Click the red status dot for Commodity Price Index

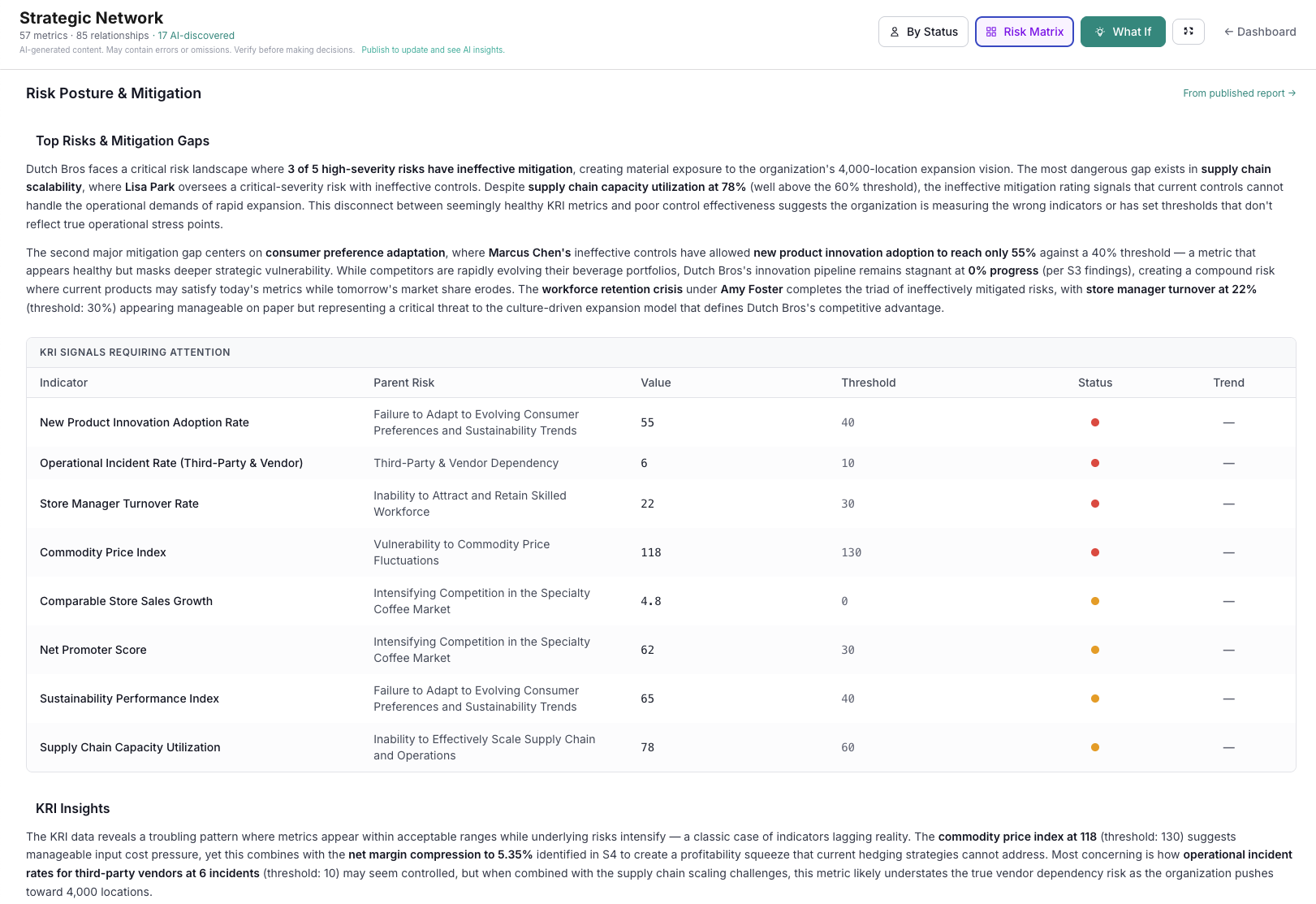coord(1095,551)
